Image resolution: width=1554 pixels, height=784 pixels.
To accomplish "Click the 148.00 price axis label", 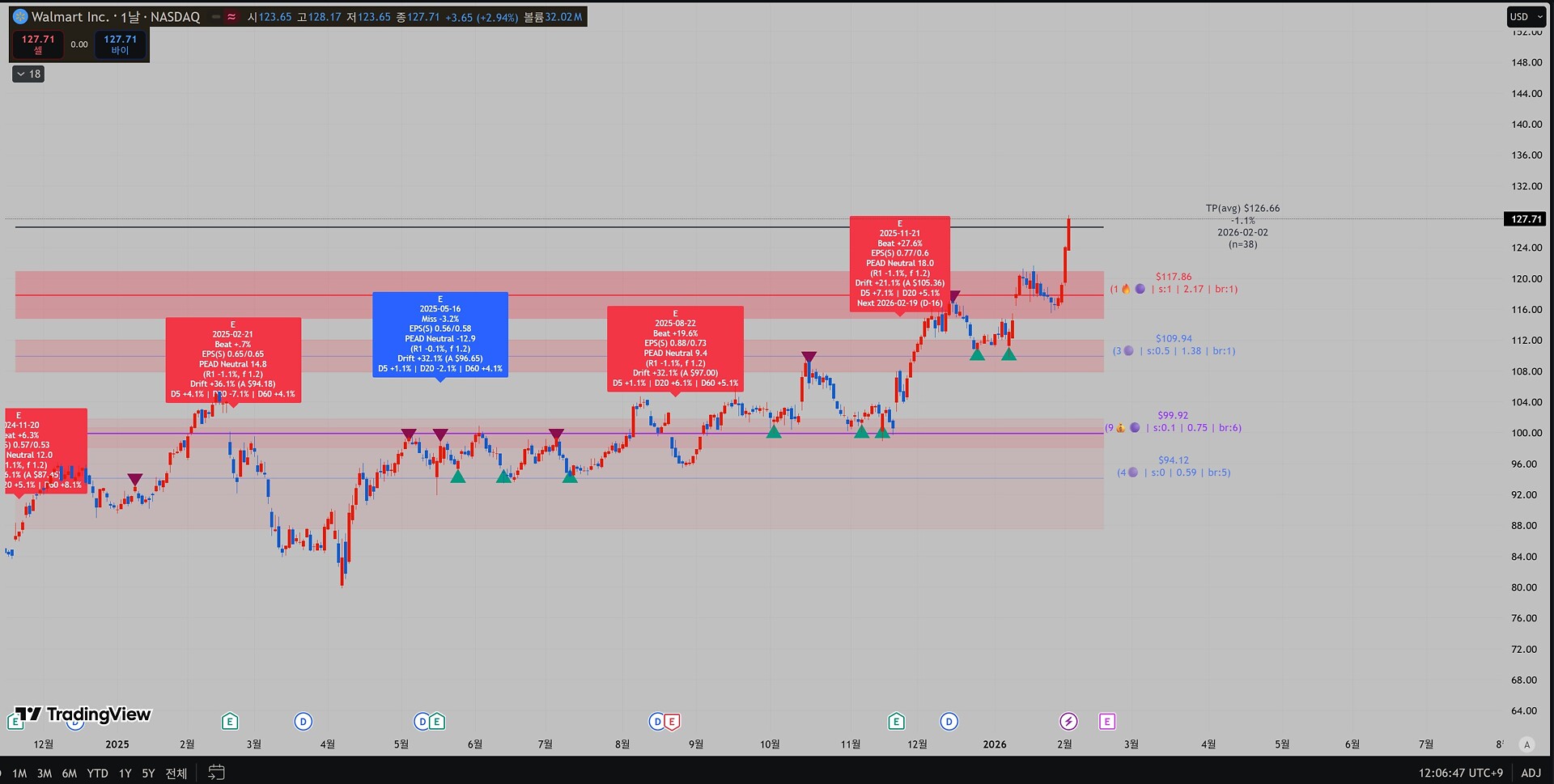I will click(x=1526, y=62).
